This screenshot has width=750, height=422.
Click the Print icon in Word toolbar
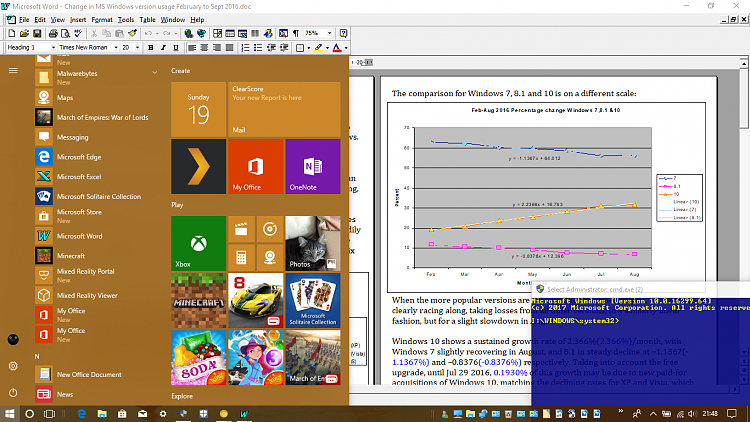click(x=53, y=33)
